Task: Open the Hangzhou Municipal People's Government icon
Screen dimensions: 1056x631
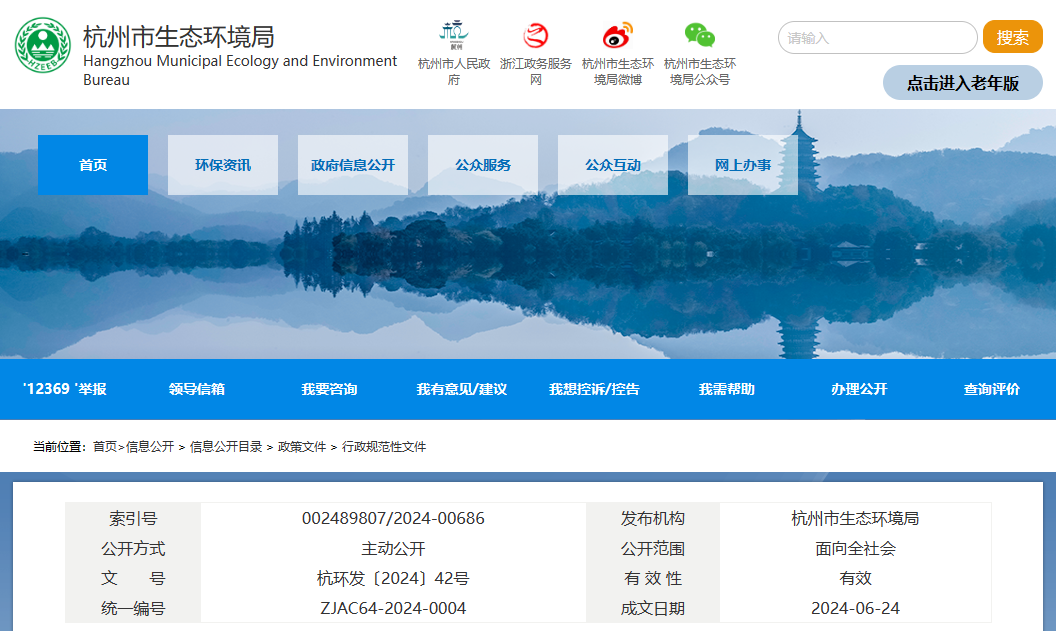Action: click(x=455, y=38)
